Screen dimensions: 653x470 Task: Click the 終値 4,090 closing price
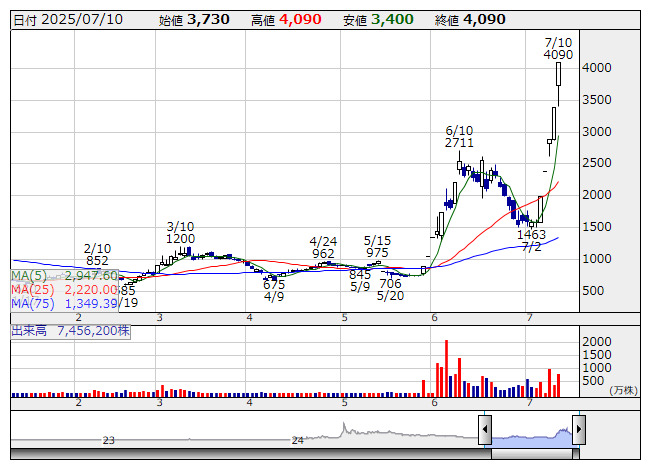(470, 19)
